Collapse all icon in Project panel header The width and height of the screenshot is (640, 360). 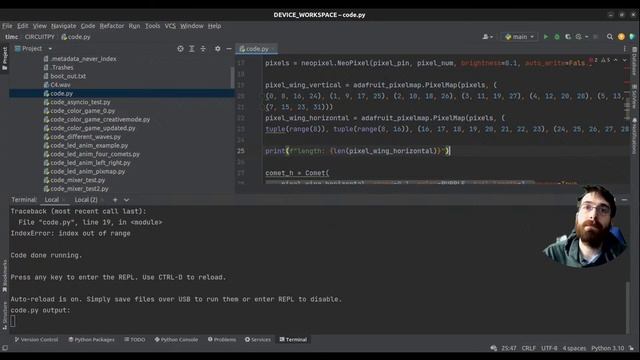[203, 49]
